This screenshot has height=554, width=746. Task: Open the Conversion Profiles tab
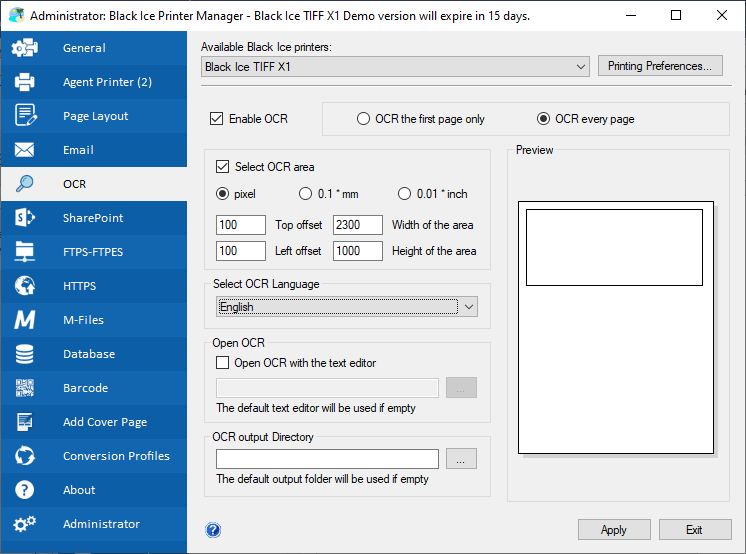(116, 456)
